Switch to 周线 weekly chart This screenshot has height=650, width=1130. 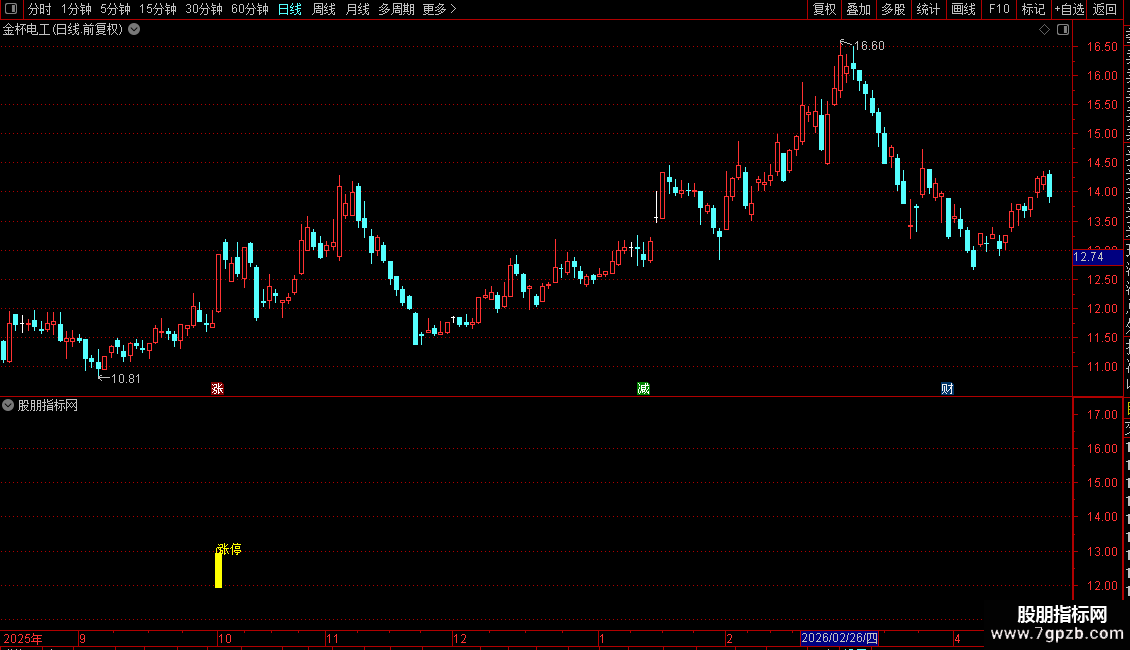point(324,9)
